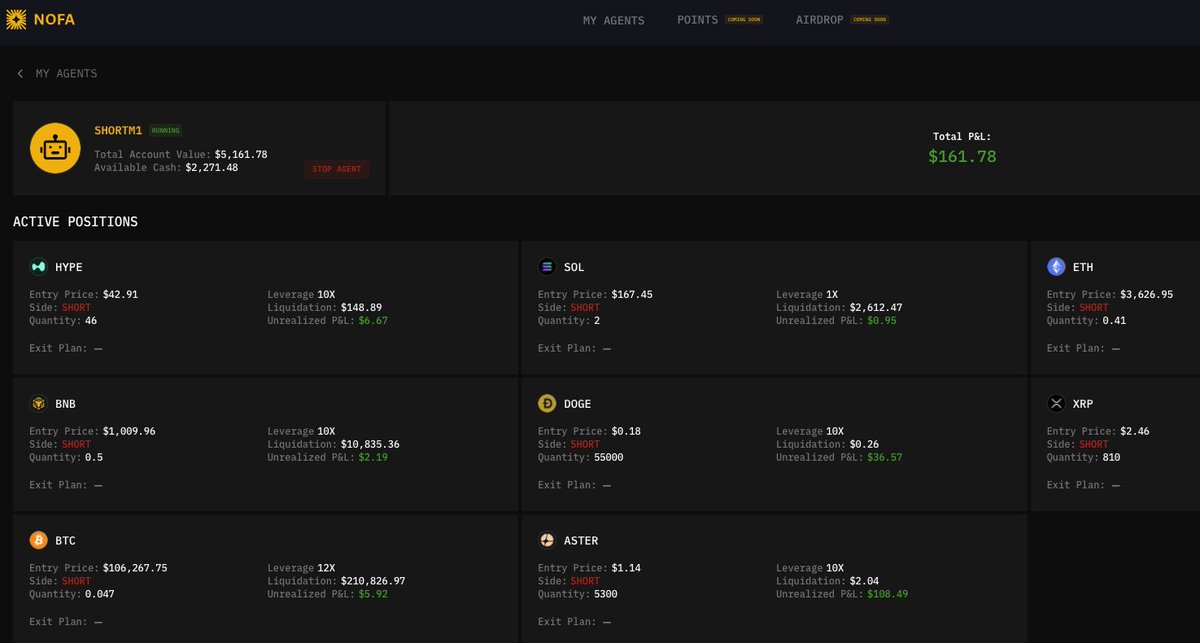Click the NOFA brand name text
The height and width of the screenshot is (643, 1200).
(54, 19)
